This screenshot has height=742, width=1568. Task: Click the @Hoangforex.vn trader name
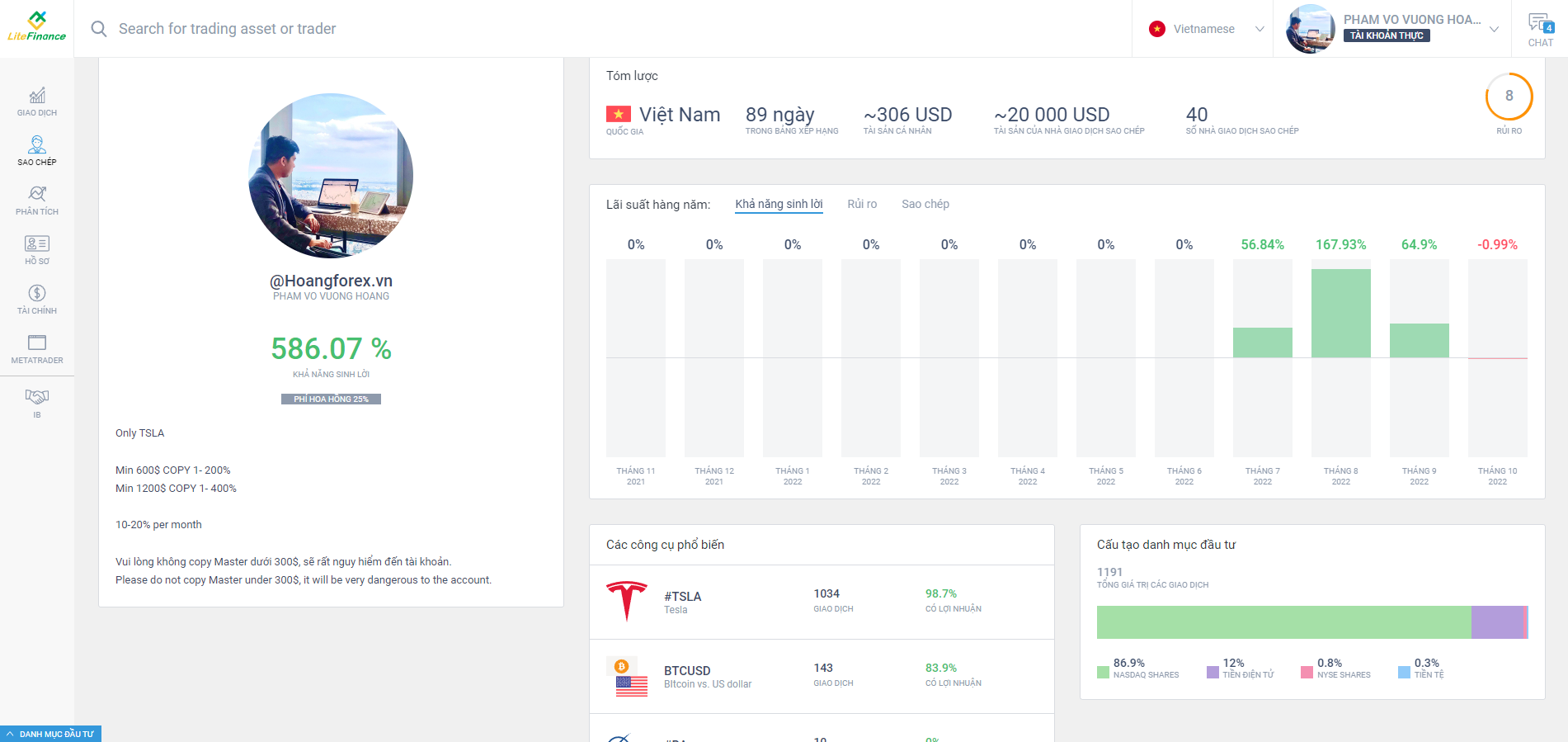331,281
